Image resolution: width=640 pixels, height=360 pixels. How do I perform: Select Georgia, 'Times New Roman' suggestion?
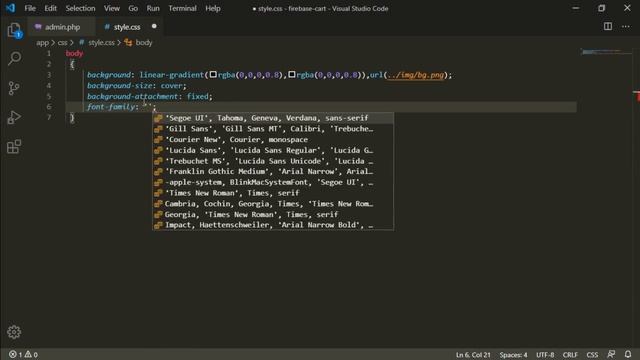click(x=273, y=214)
